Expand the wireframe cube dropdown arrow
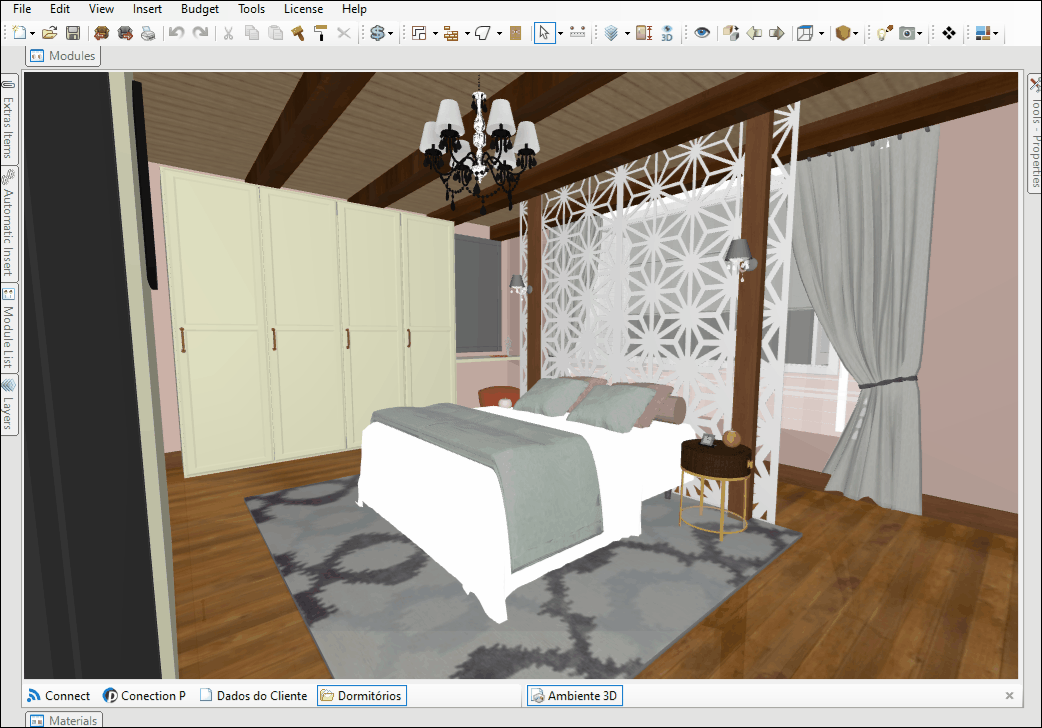1042x728 pixels. 821,33
